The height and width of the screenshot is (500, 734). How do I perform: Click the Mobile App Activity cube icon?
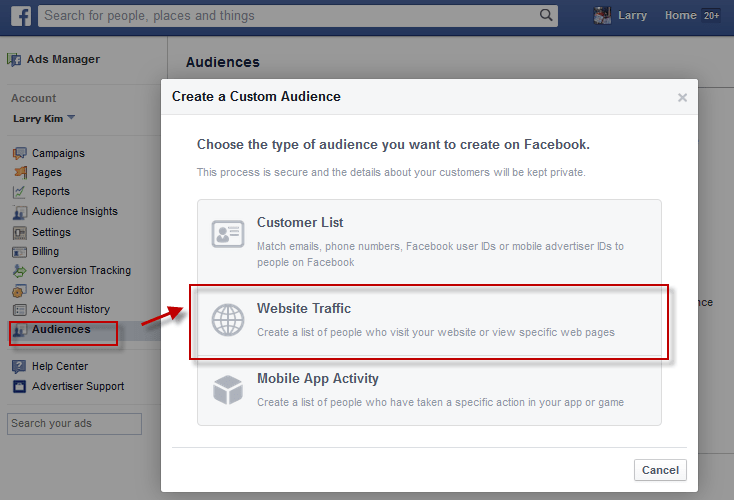click(228, 390)
